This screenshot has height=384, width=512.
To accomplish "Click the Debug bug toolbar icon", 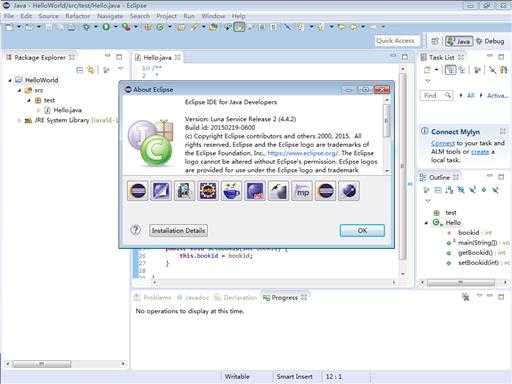I will [86, 27].
